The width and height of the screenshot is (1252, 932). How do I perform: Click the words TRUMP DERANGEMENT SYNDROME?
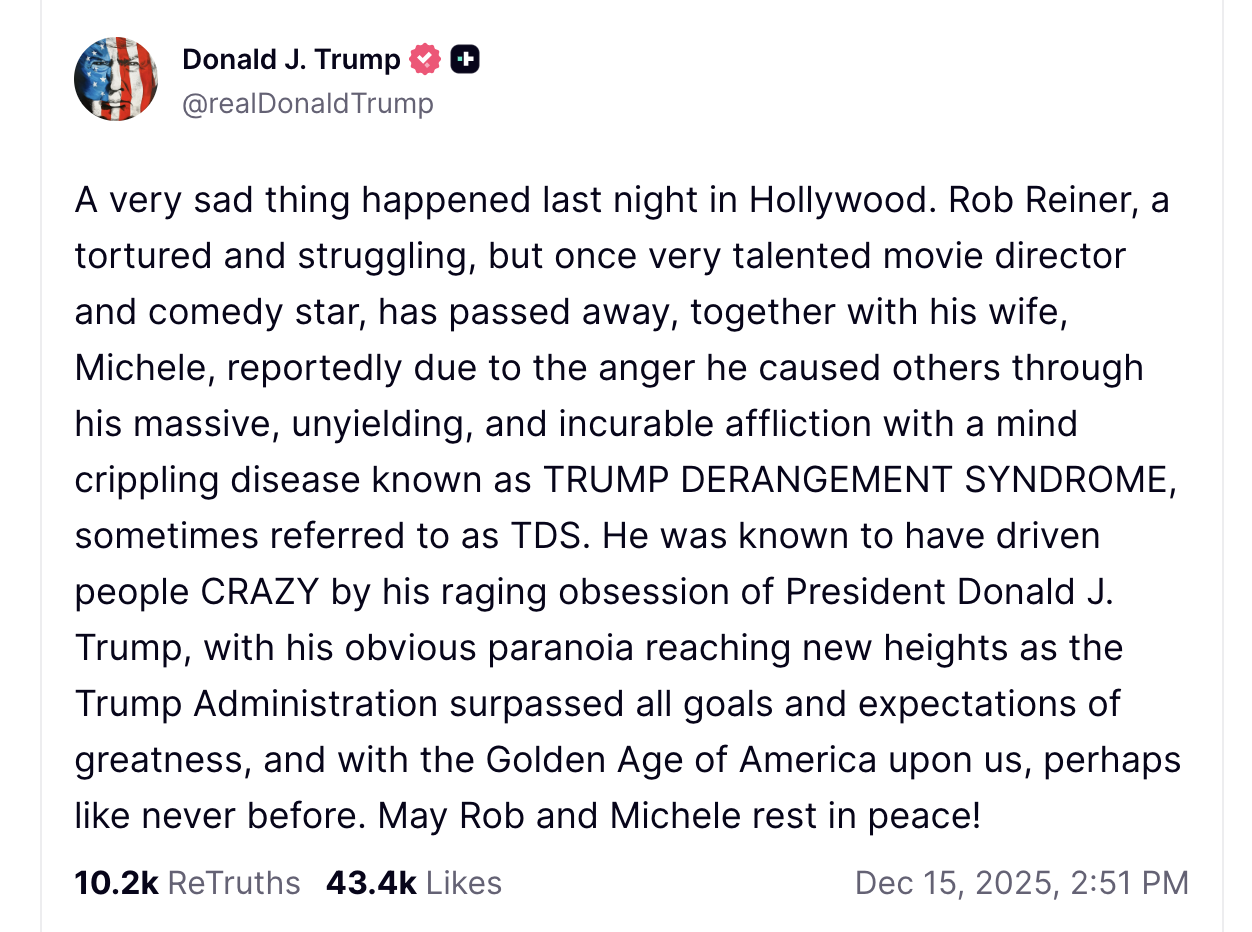855,480
